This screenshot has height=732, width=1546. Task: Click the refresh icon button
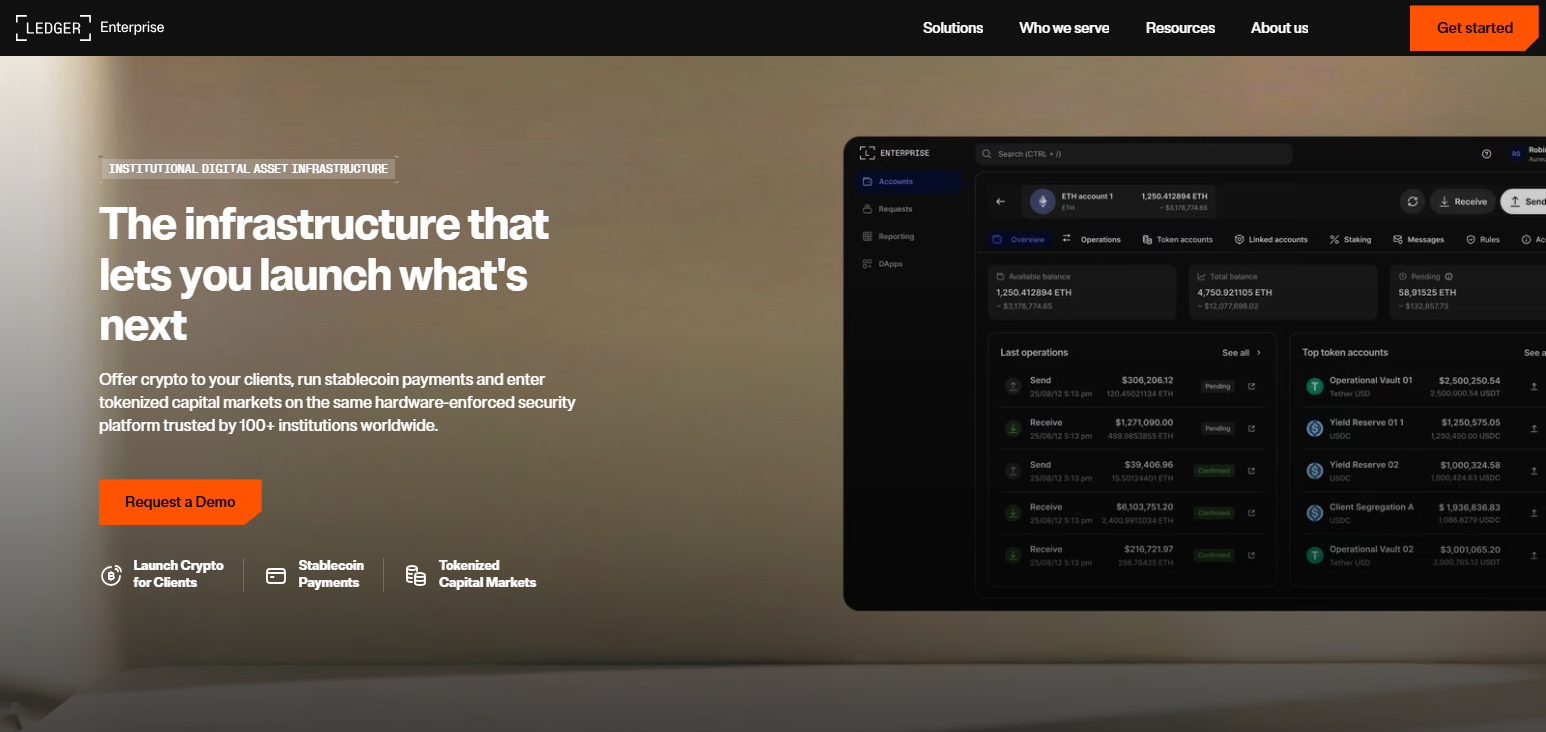click(1412, 202)
